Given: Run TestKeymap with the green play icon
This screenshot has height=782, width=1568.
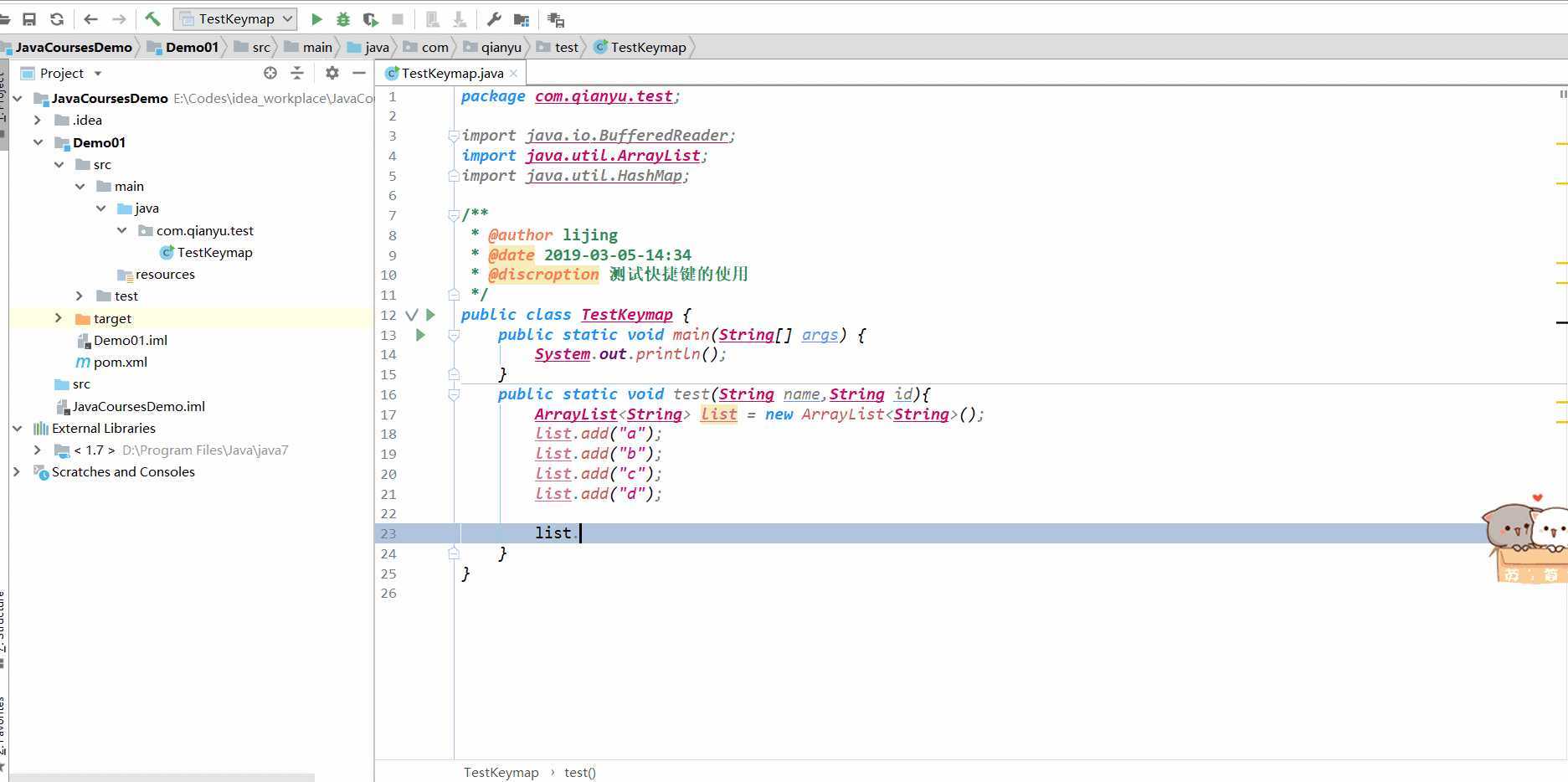Looking at the screenshot, I should [x=316, y=18].
